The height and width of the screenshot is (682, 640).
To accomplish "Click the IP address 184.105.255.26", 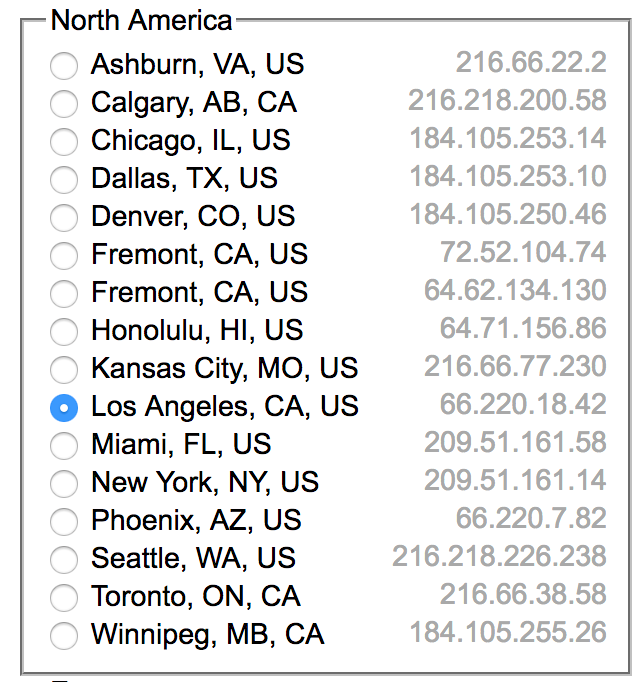I will [x=508, y=632].
